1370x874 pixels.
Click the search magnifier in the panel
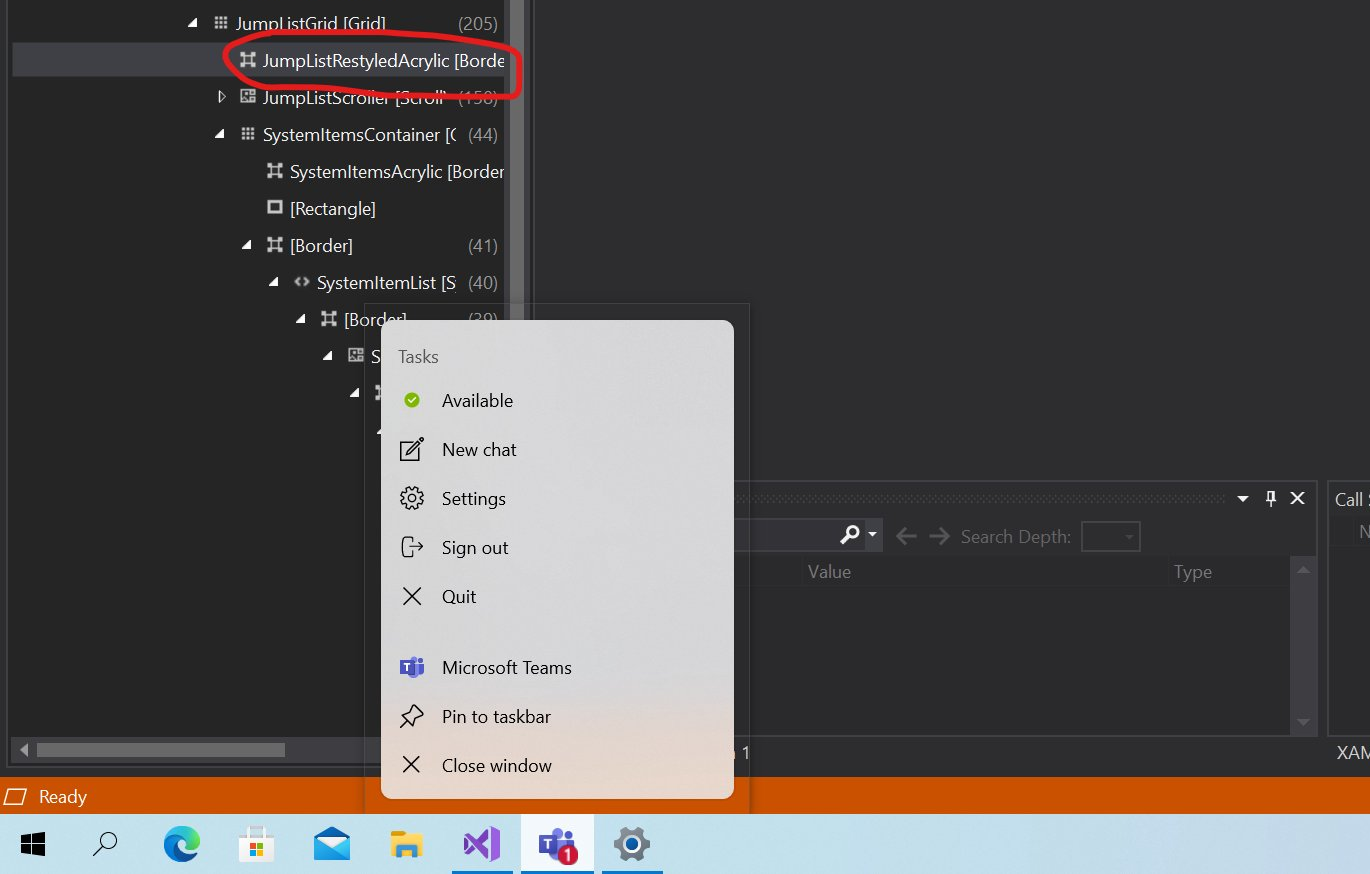[x=850, y=536]
